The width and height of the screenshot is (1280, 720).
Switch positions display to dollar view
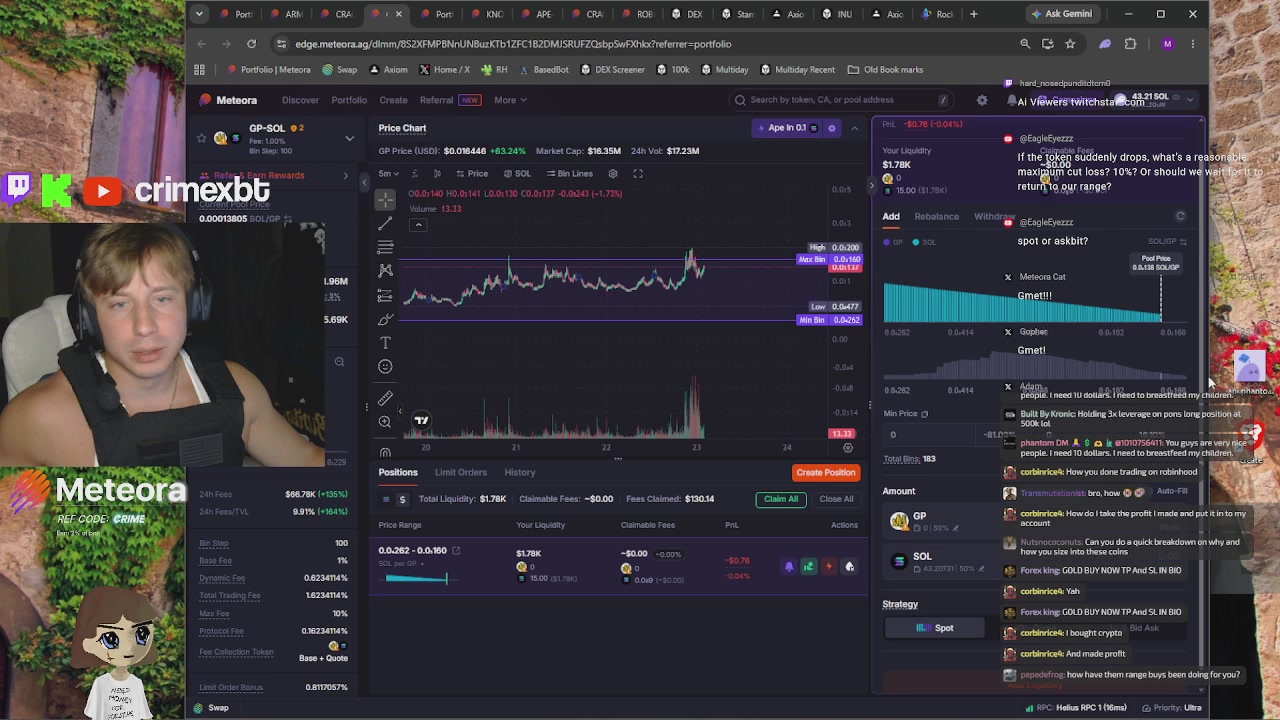pyautogui.click(x=402, y=499)
